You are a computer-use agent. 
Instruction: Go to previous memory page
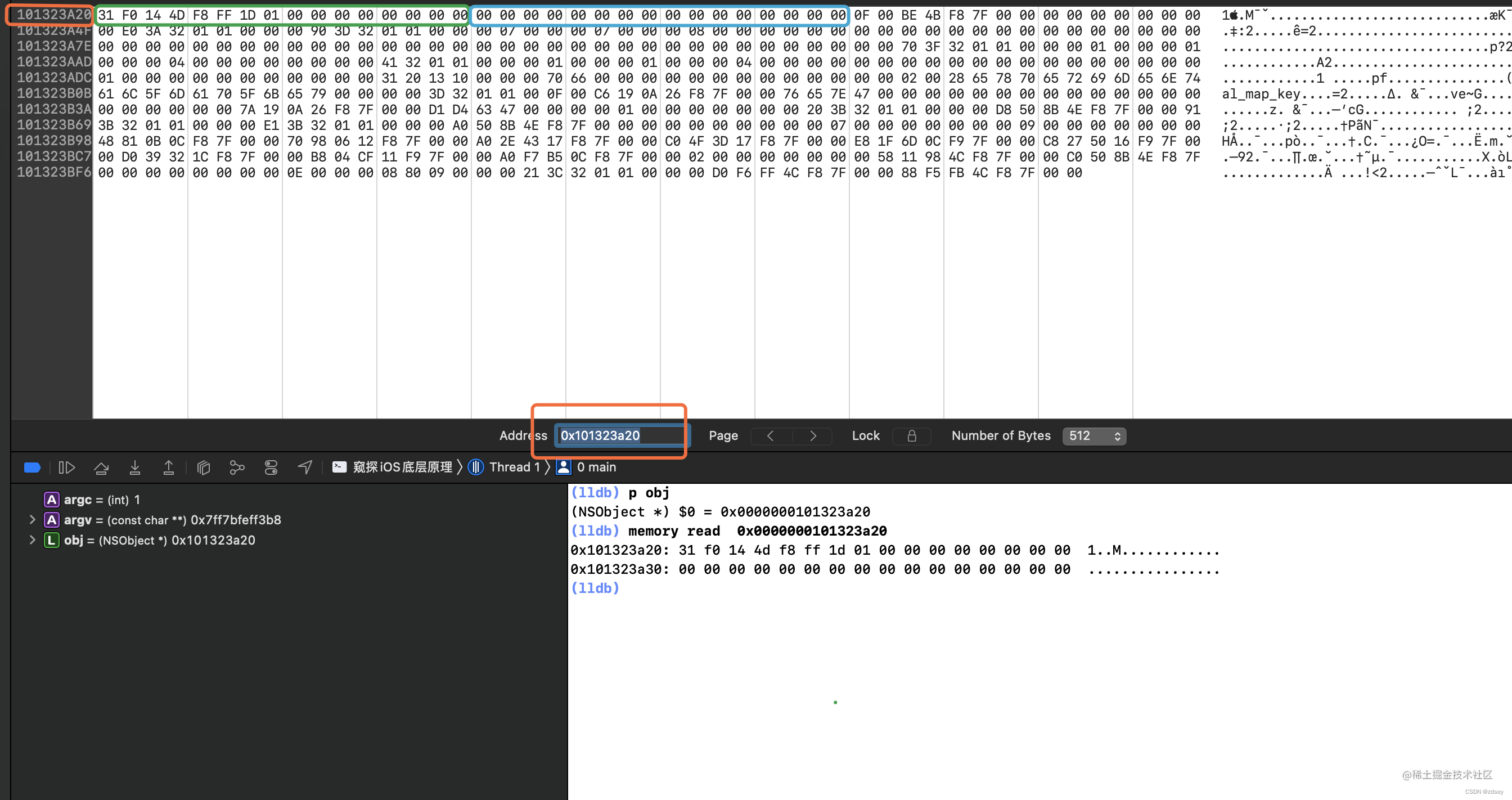click(x=771, y=436)
